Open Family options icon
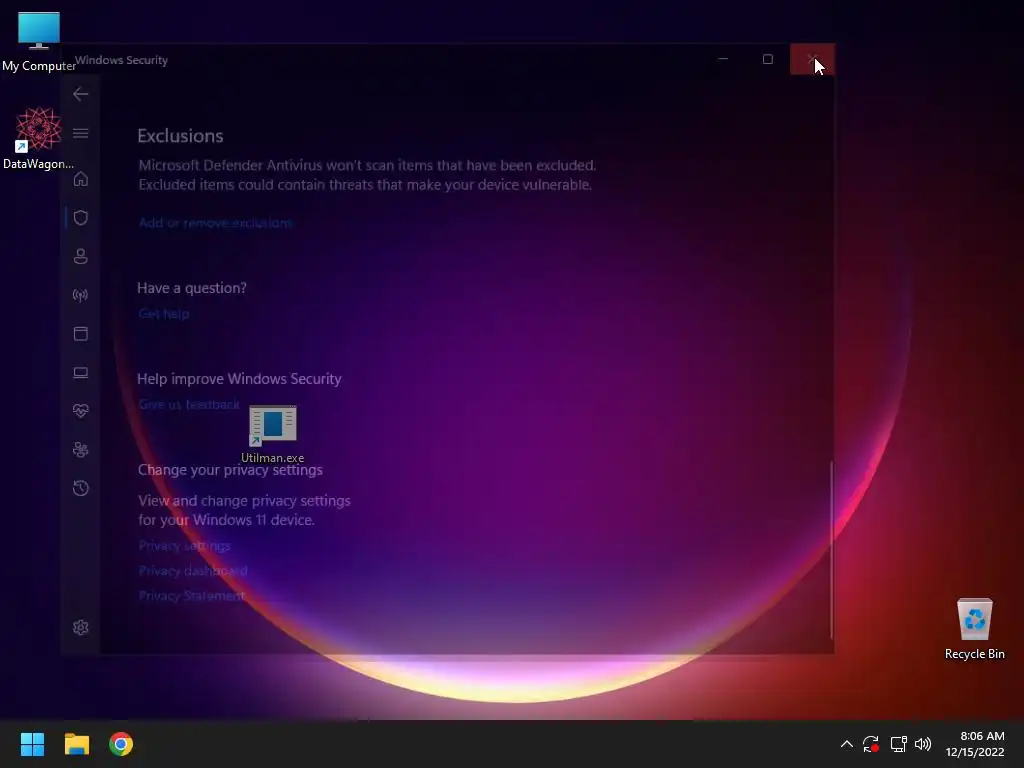Viewport: 1024px width, 768px height. (80, 449)
